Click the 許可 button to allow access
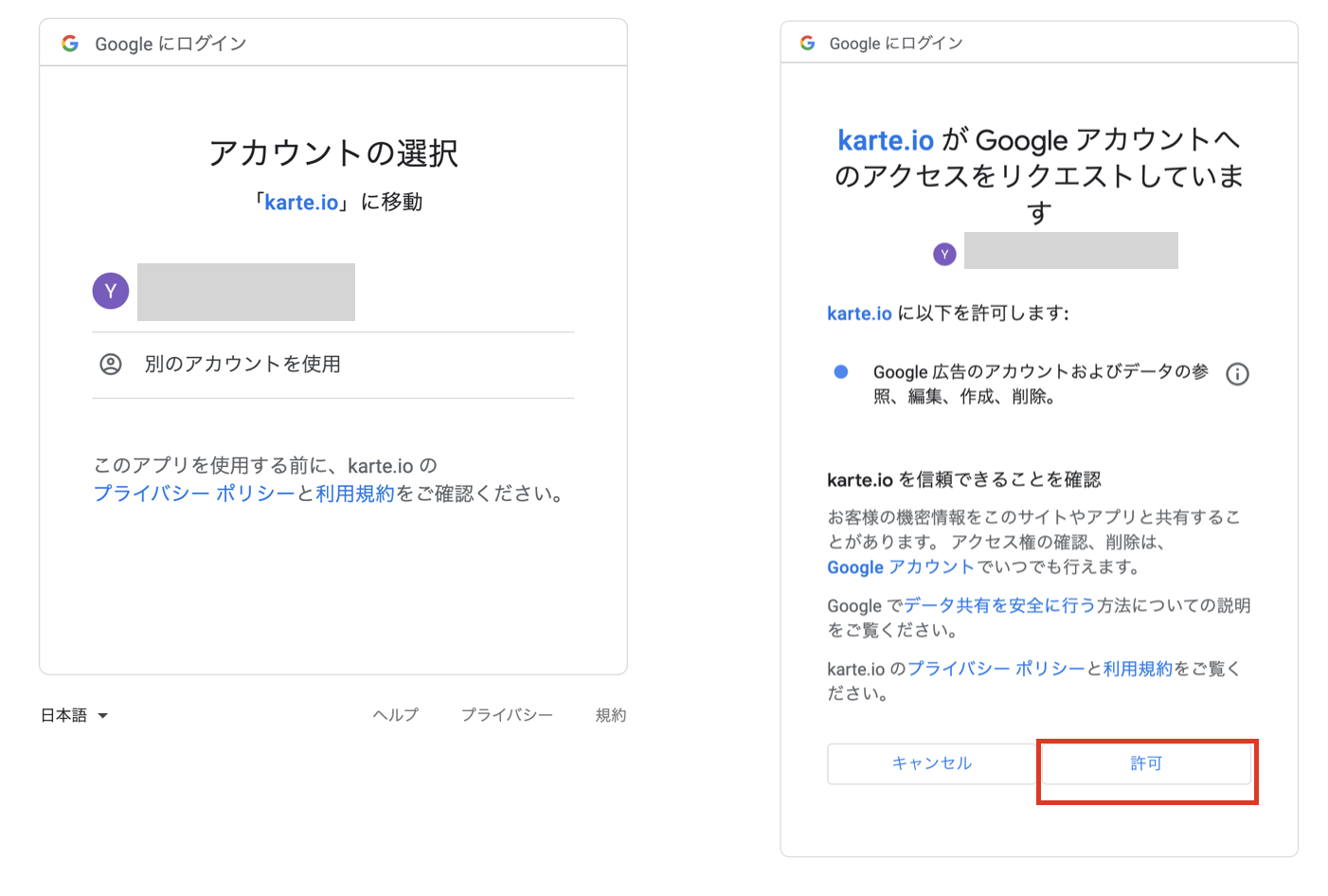The width and height of the screenshot is (1328, 896). click(1145, 763)
